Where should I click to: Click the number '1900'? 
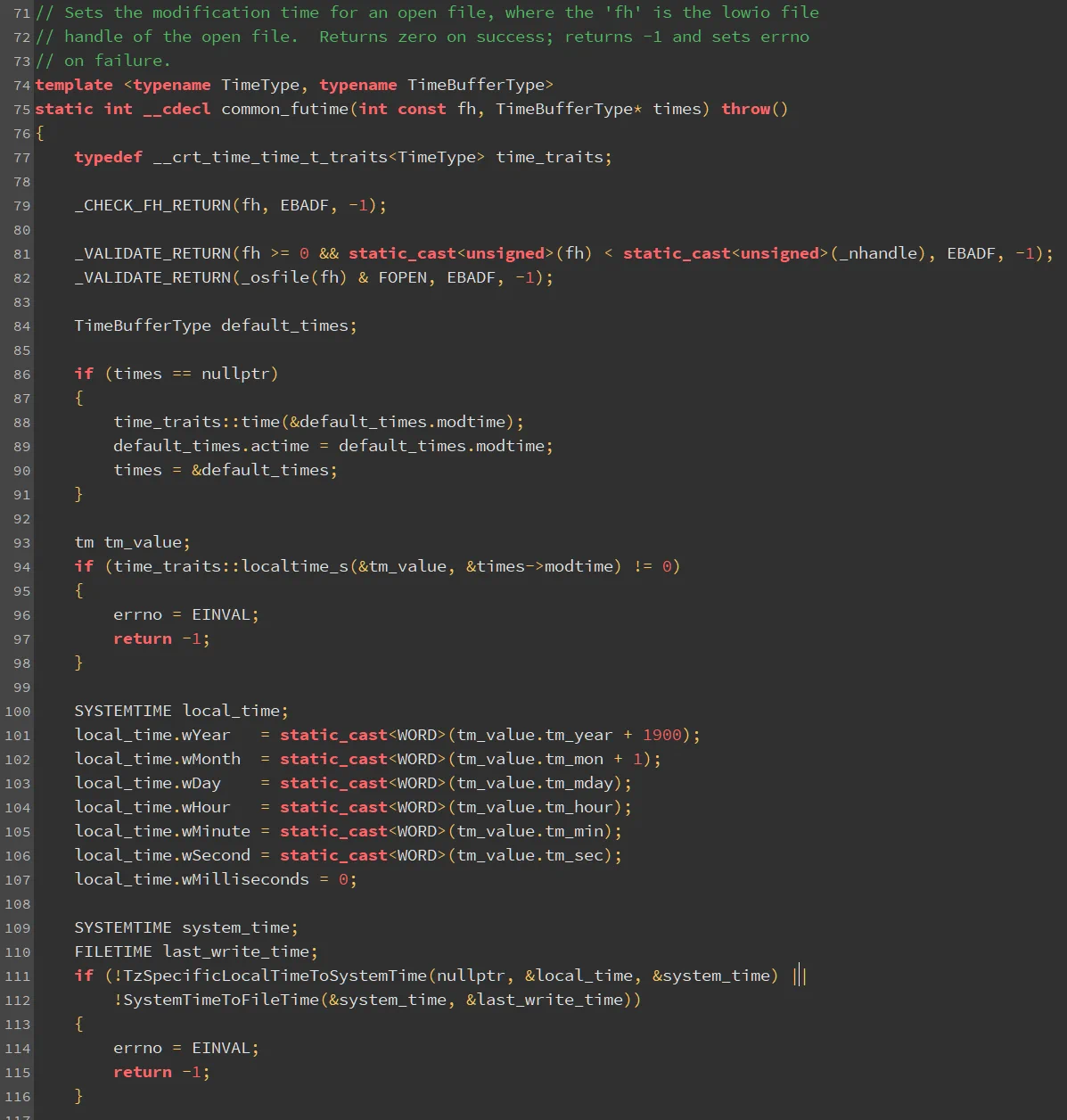click(x=662, y=735)
